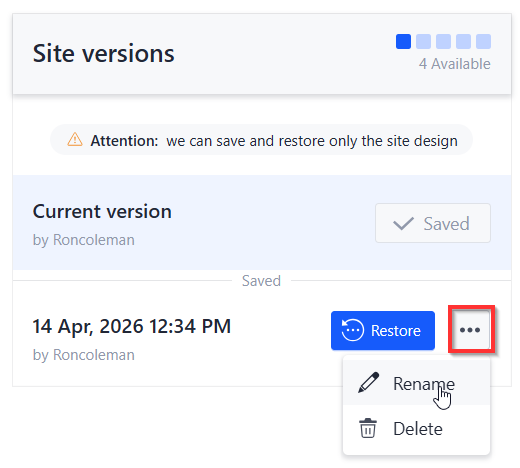Screen dimensions: 520x468
Task: Click the dark blue used version slot square
Action: [403, 41]
